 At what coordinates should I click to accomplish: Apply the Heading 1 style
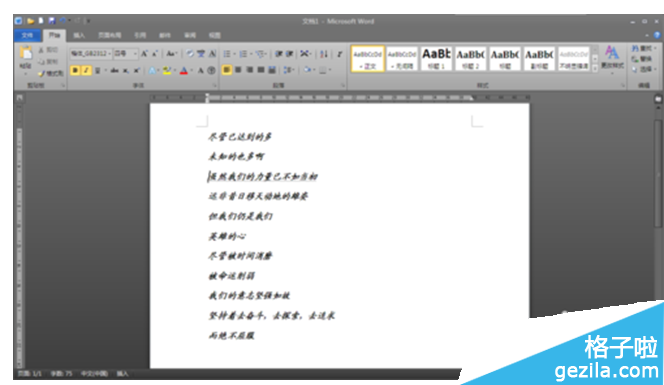point(436,58)
